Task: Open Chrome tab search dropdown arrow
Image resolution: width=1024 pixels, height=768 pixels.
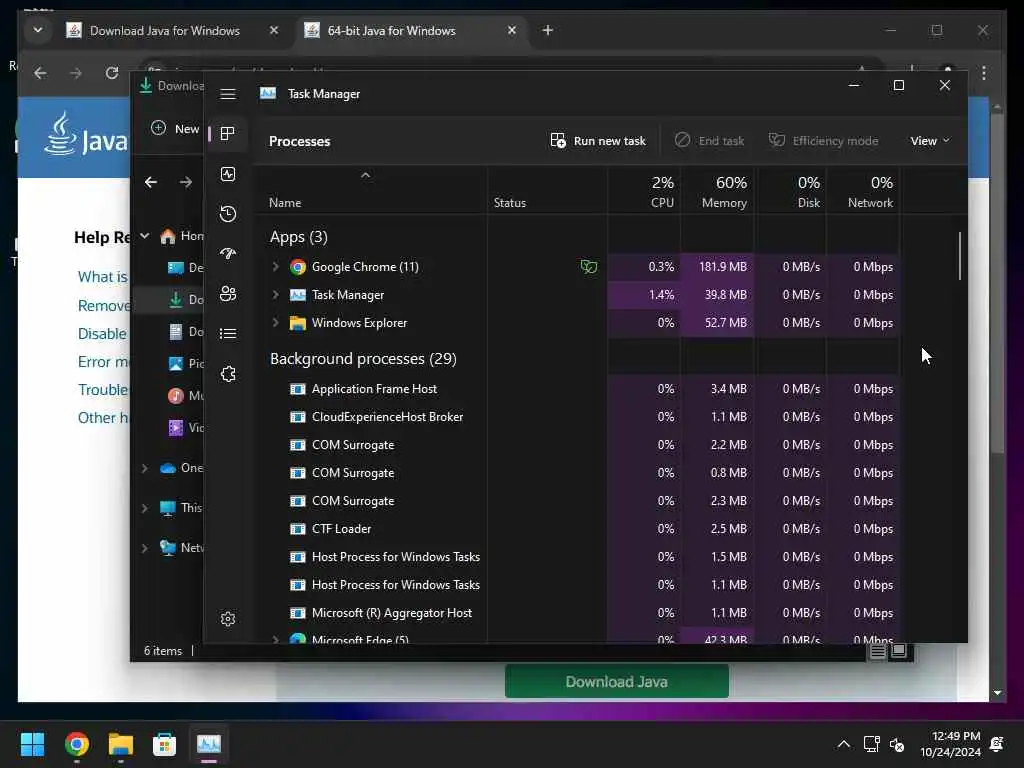Action: tap(38, 30)
